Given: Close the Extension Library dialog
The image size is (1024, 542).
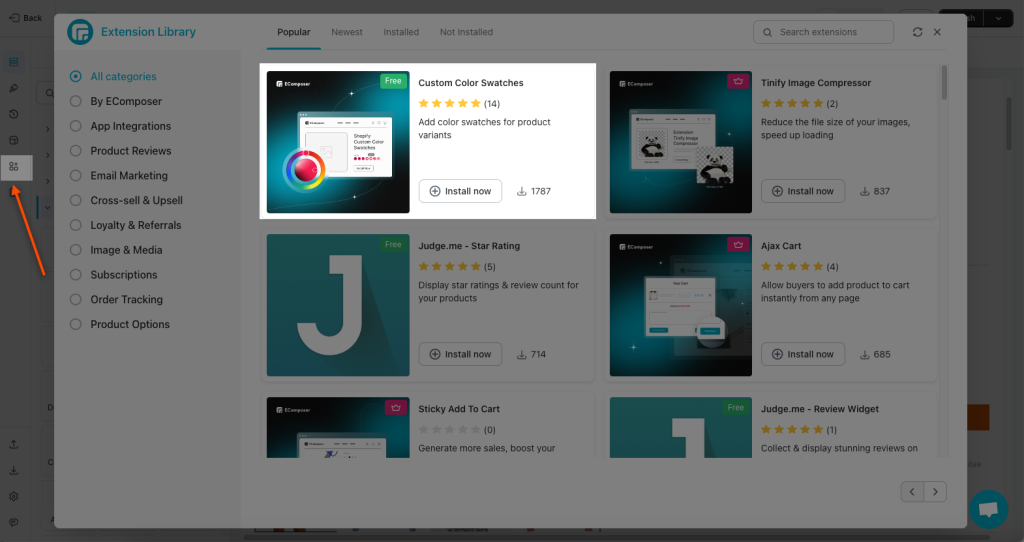Looking at the screenshot, I should point(937,32).
